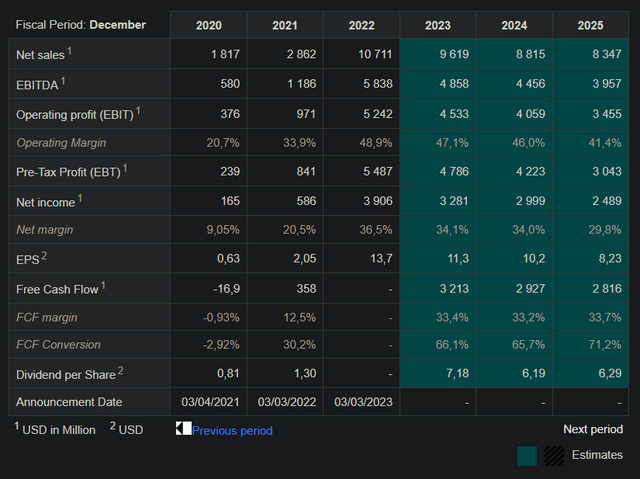Select the 2025 column header
The height and width of the screenshot is (479, 640).
pyautogui.click(x=590, y=25)
